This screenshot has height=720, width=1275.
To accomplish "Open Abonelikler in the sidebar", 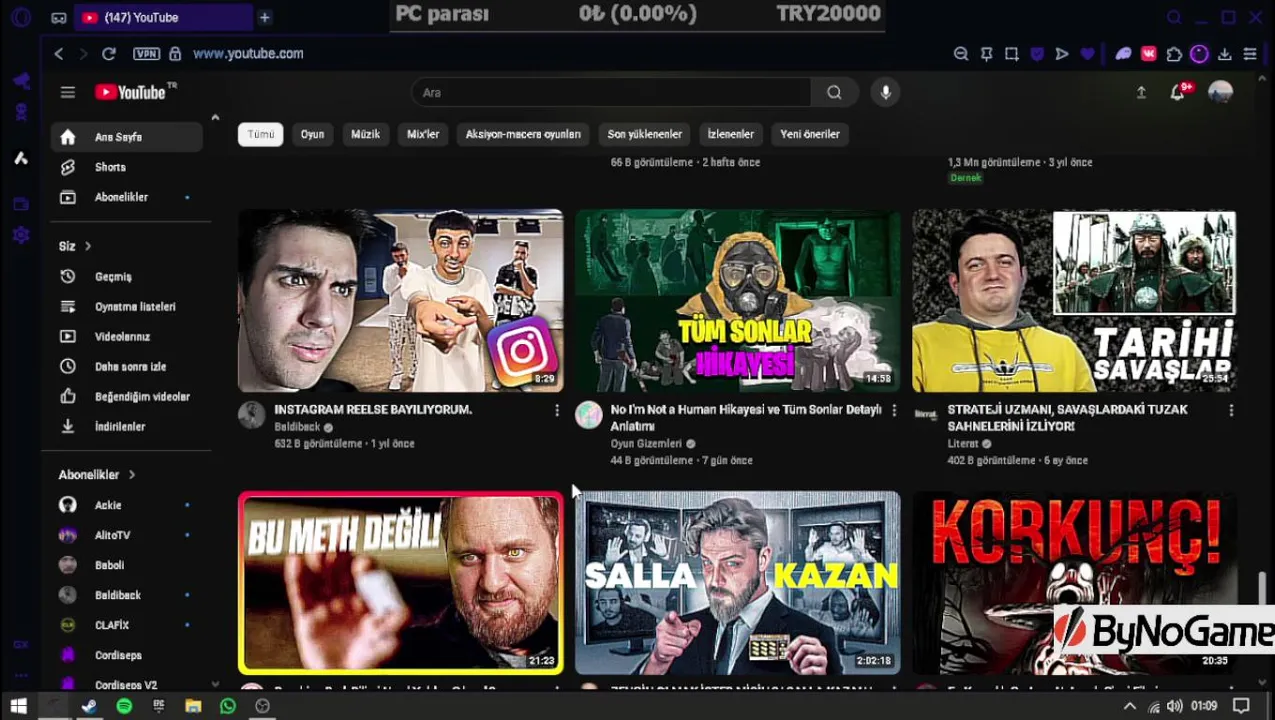I will point(127,197).
